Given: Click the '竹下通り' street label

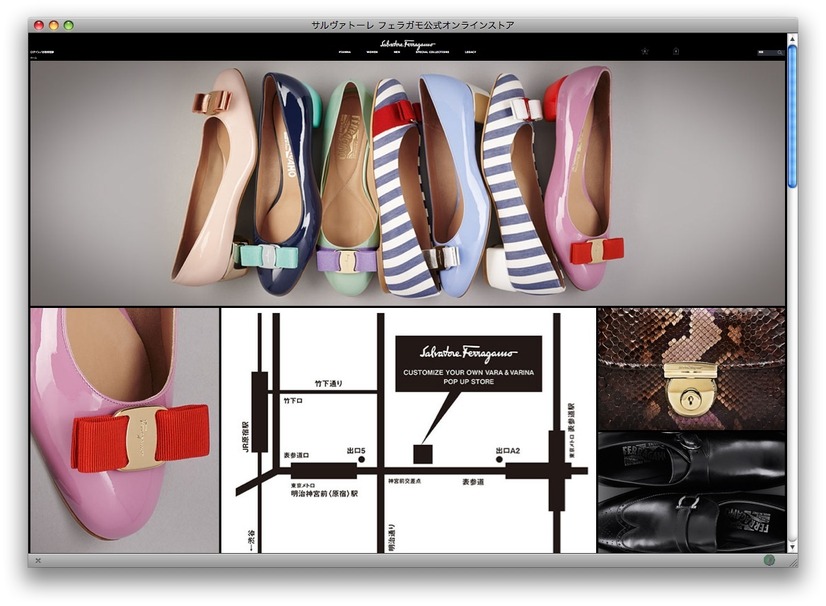Looking at the screenshot, I should click(x=329, y=383).
